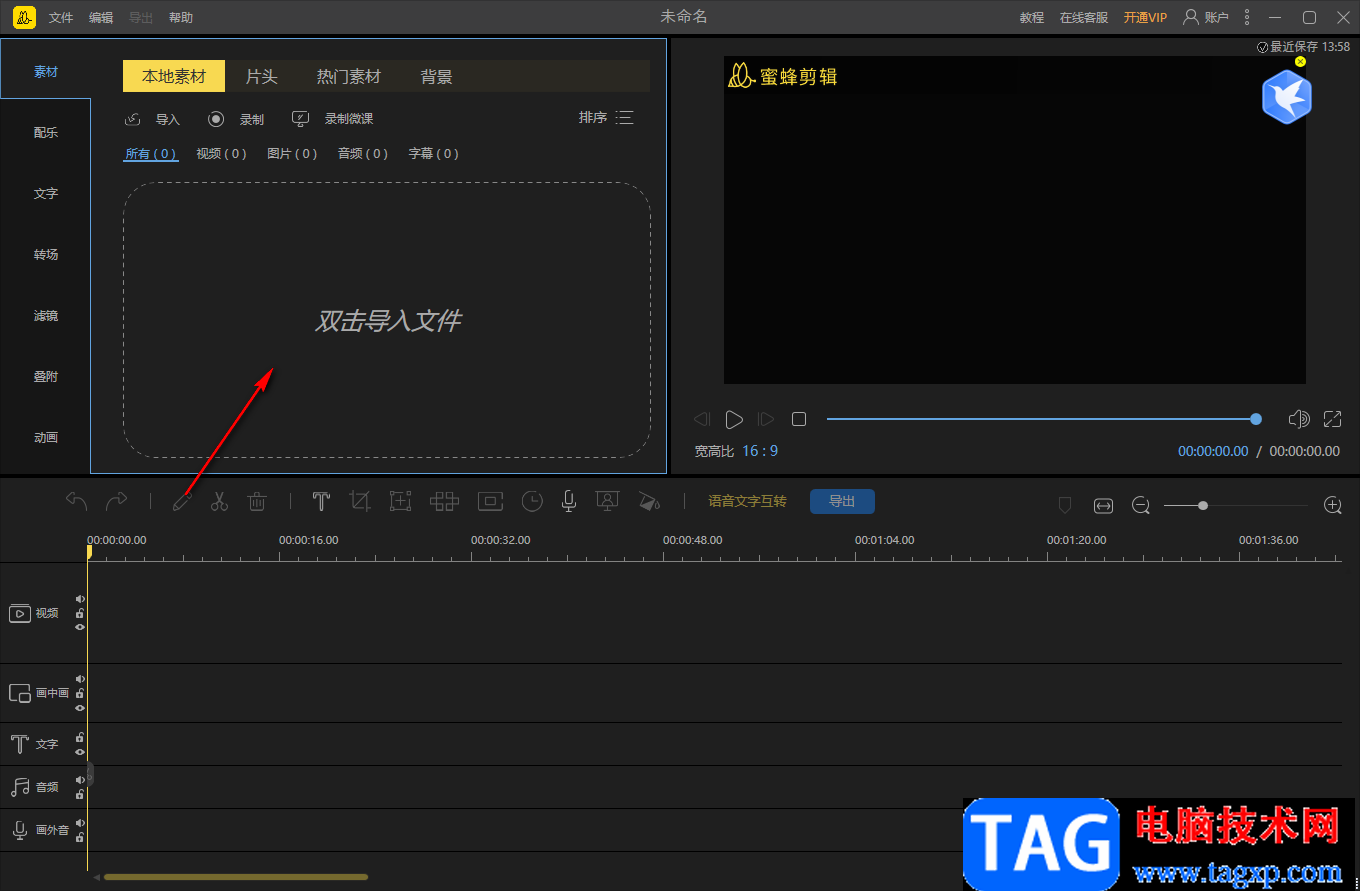Image resolution: width=1360 pixels, height=891 pixels.
Task: Zoom out the timeline with minus magnifier
Action: 1141,506
